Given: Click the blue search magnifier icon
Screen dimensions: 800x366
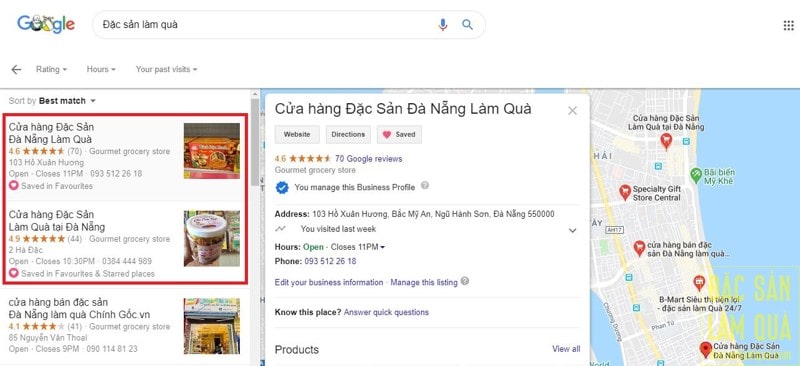Looking at the screenshot, I should click(x=467, y=25).
